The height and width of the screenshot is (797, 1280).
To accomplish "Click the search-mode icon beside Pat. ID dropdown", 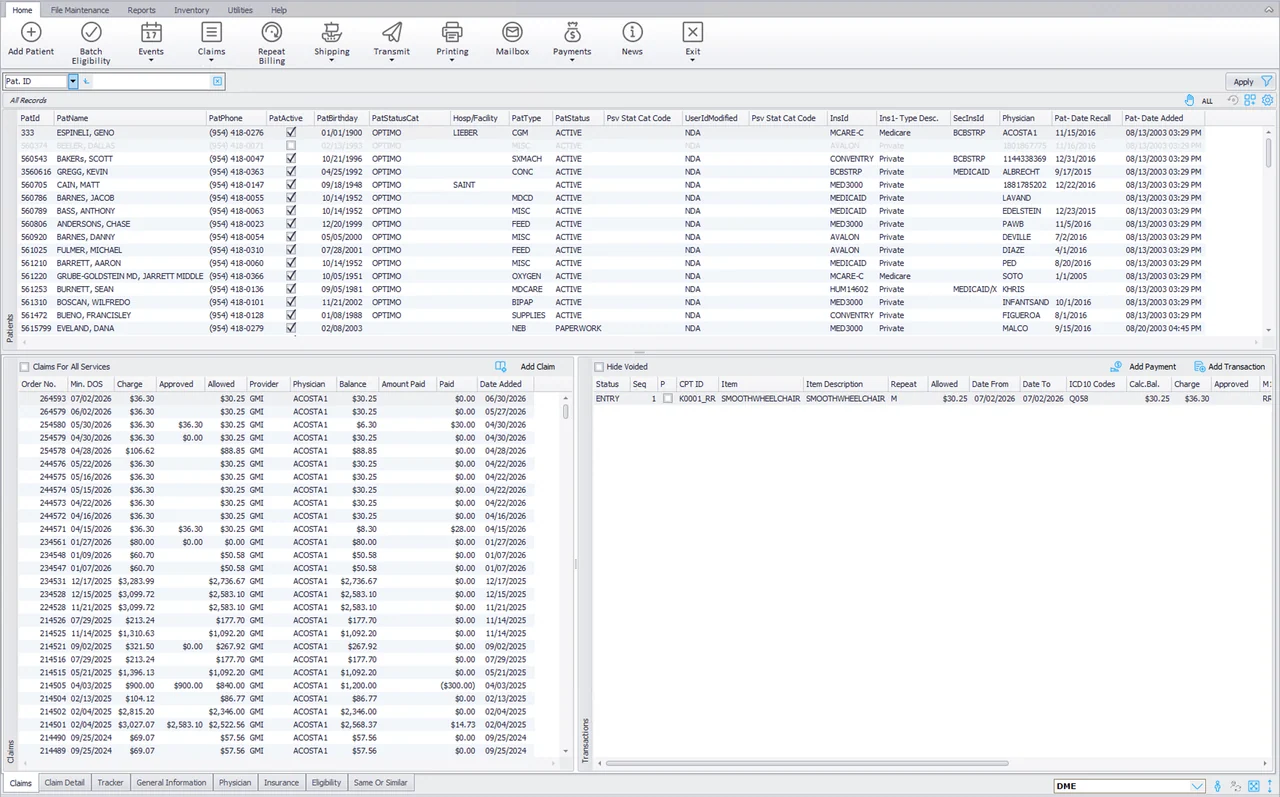I will click(x=86, y=81).
